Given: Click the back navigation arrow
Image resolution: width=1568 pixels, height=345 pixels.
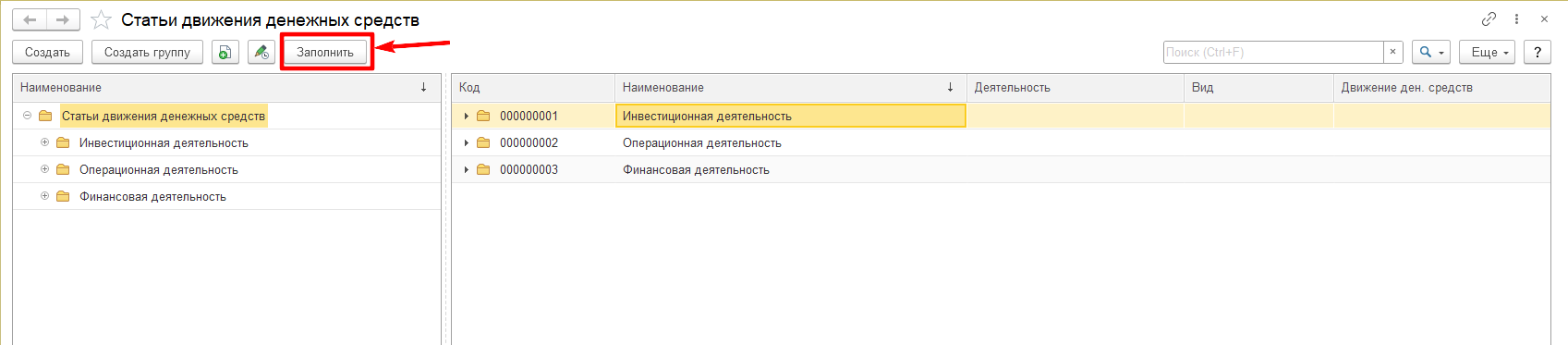Looking at the screenshot, I should [x=30, y=19].
